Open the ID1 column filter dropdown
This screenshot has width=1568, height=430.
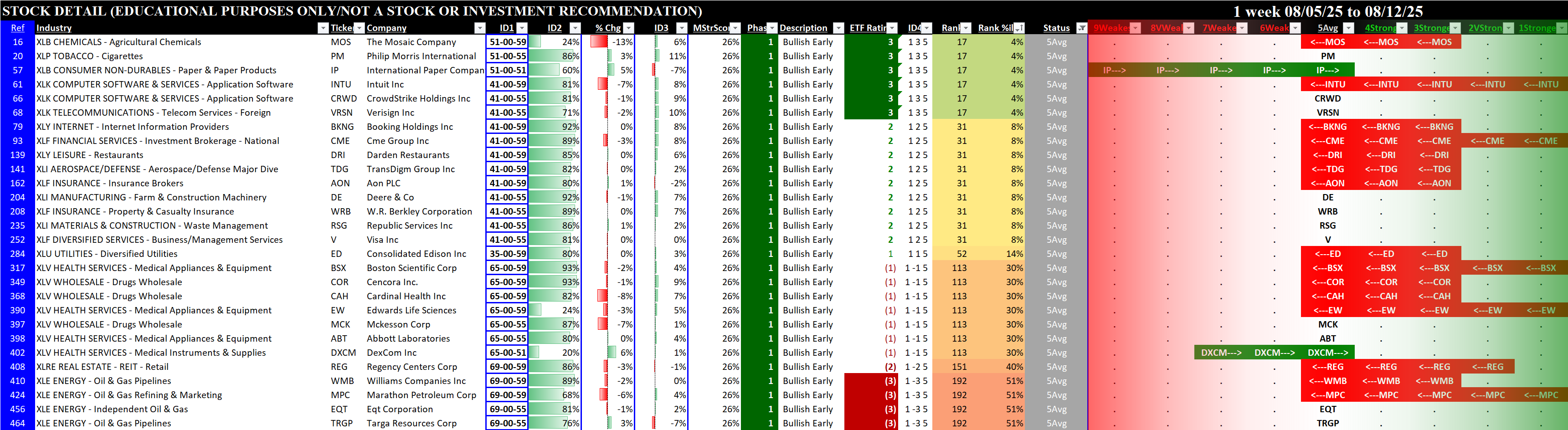tap(522, 28)
